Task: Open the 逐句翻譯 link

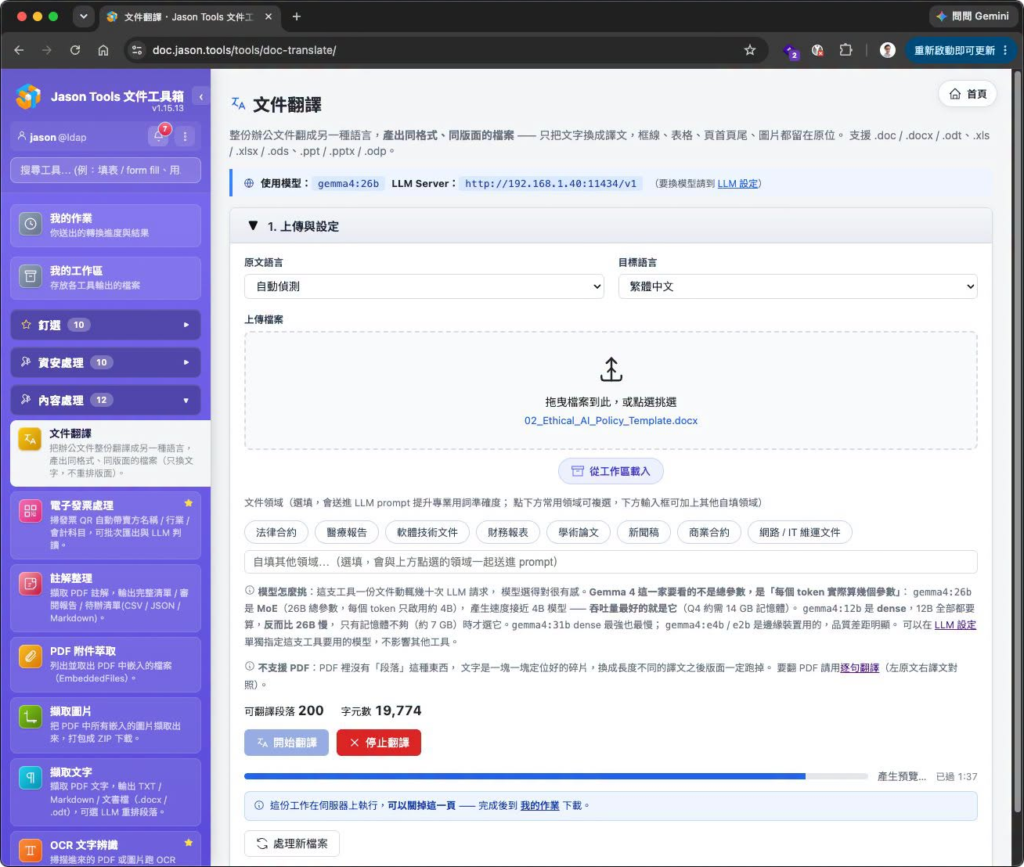Action: coord(859,668)
